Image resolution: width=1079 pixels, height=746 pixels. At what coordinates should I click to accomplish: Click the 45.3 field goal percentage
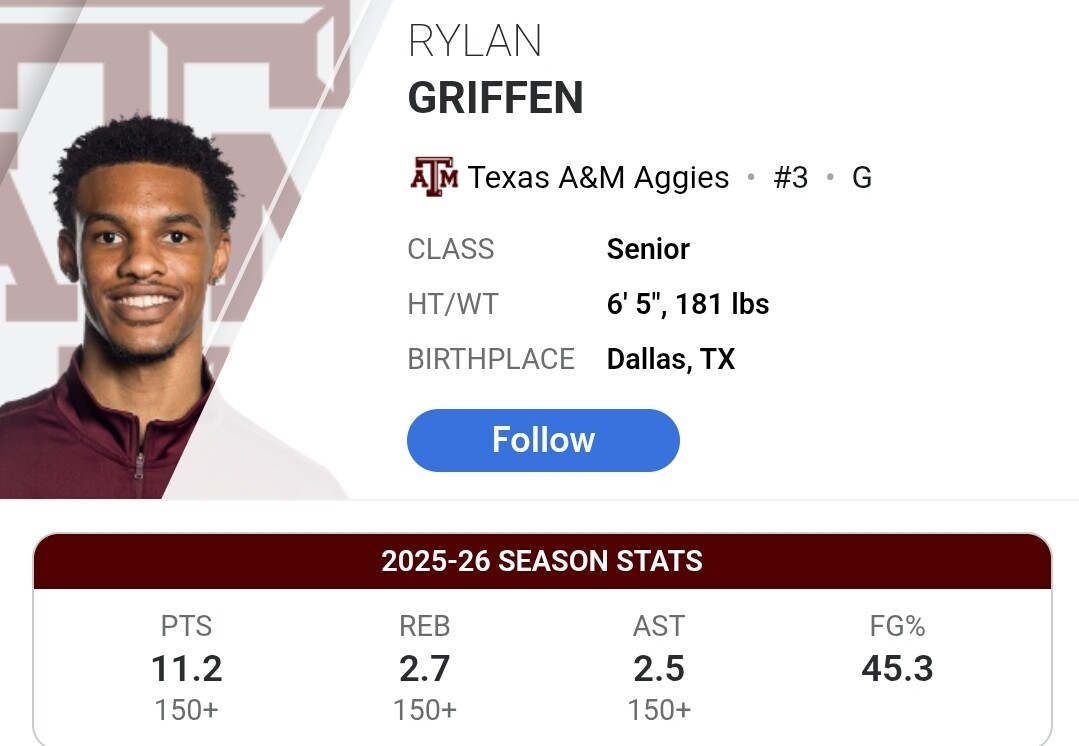tap(897, 668)
